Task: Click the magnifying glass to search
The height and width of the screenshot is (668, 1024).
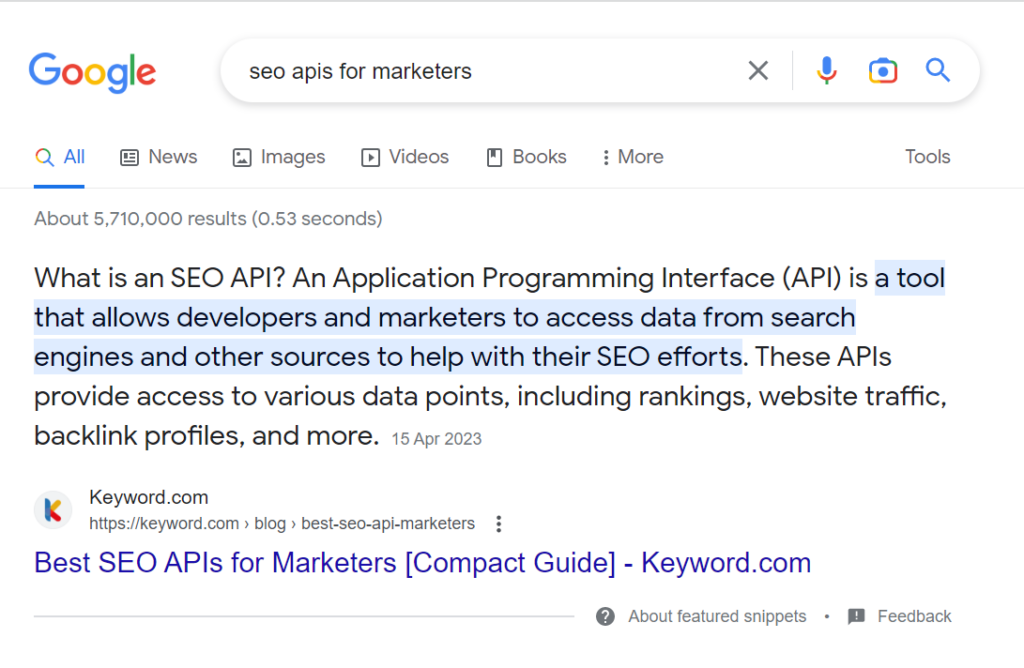Action: point(937,70)
